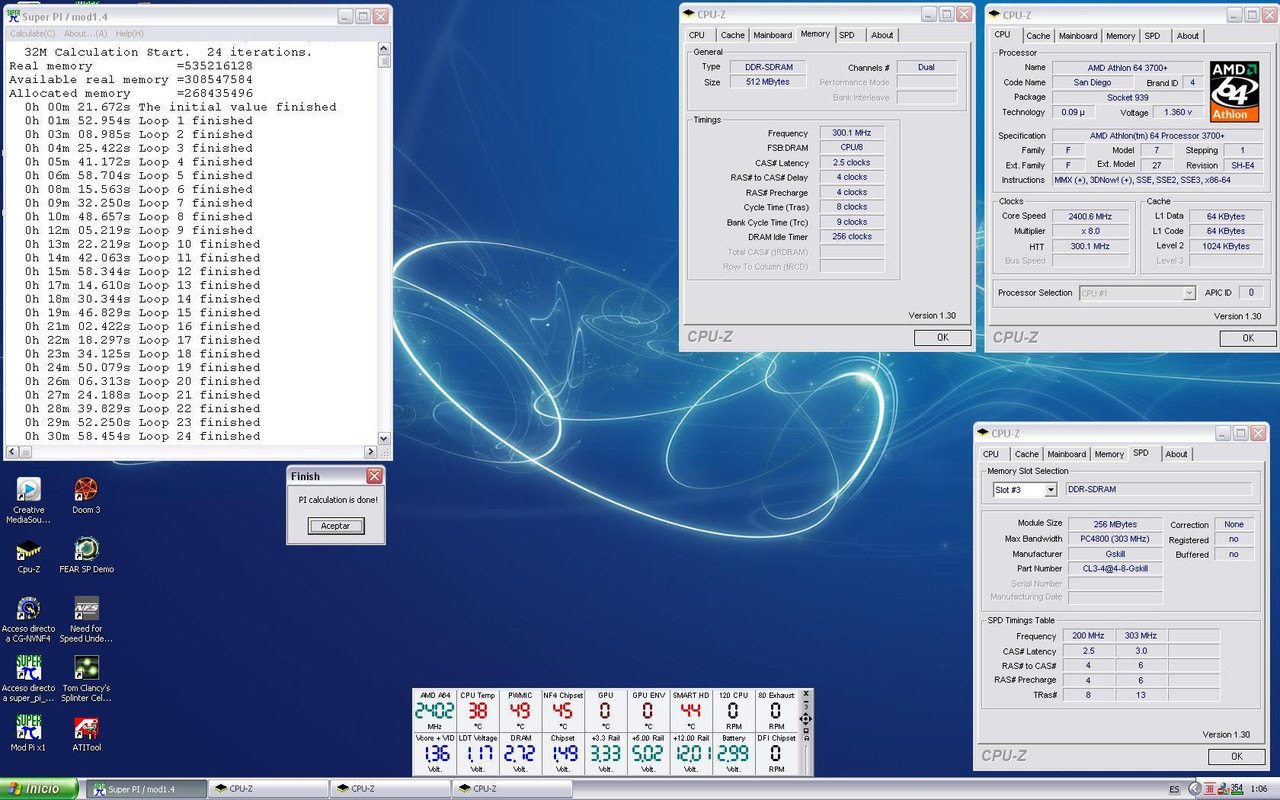Open the Inicio start menu
The width and height of the screenshot is (1280, 800).
[x=40, y=789]
